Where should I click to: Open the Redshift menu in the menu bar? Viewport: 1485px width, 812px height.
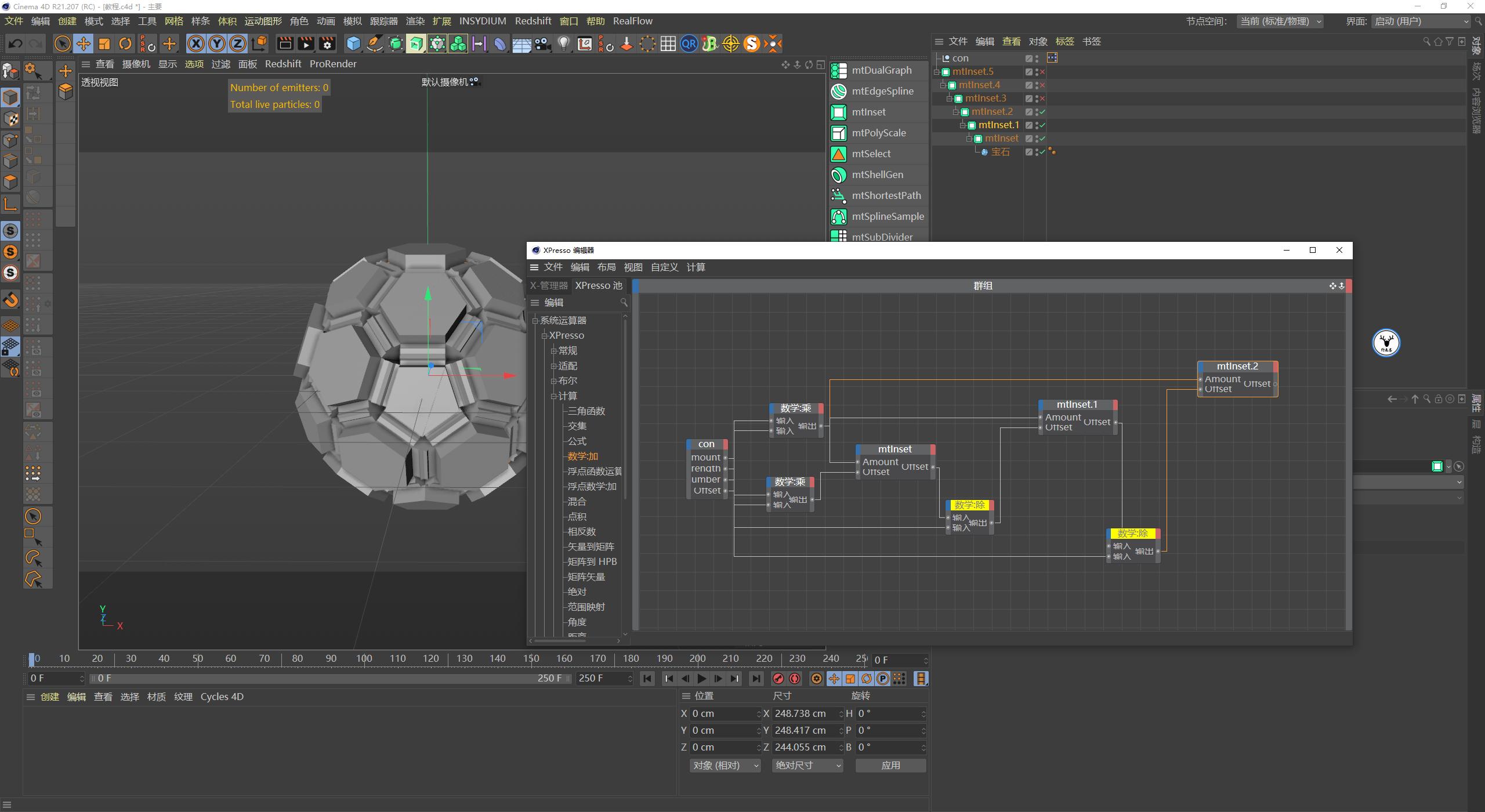click(x=533, y=21)
